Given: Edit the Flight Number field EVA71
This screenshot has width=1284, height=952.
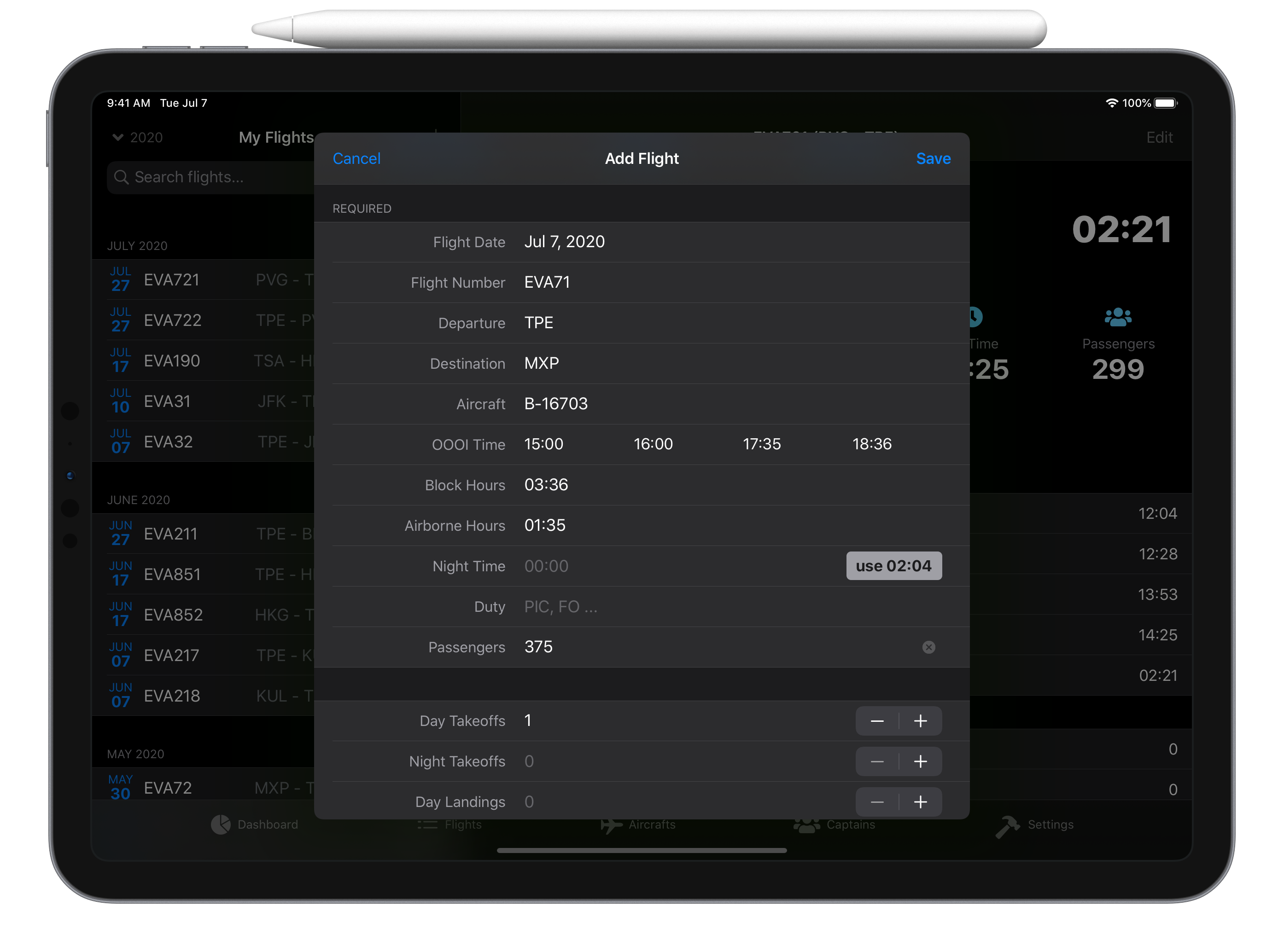Looking at the screenshot, I should 547,282.
